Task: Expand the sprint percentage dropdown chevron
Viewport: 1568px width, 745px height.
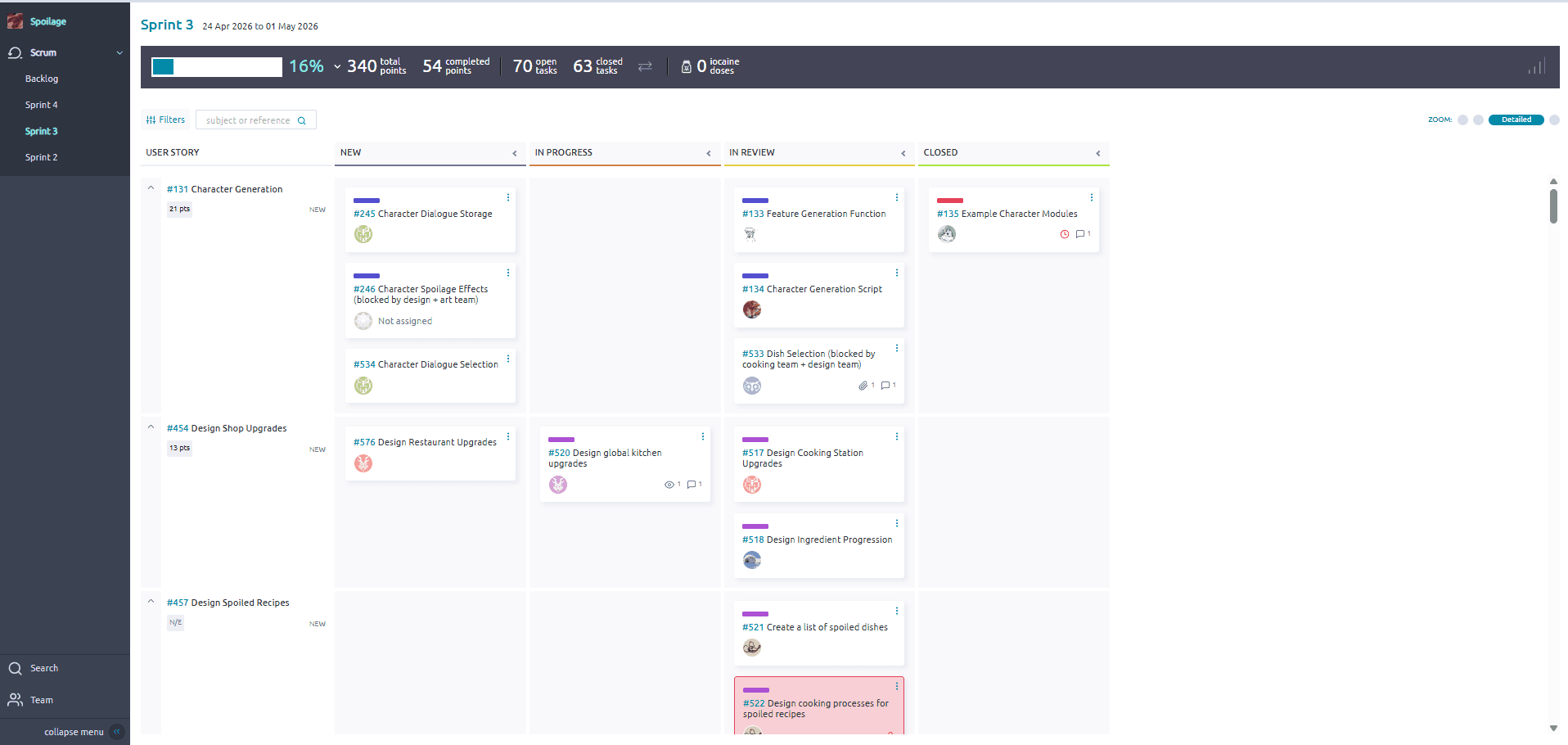Action: (337, 67)
